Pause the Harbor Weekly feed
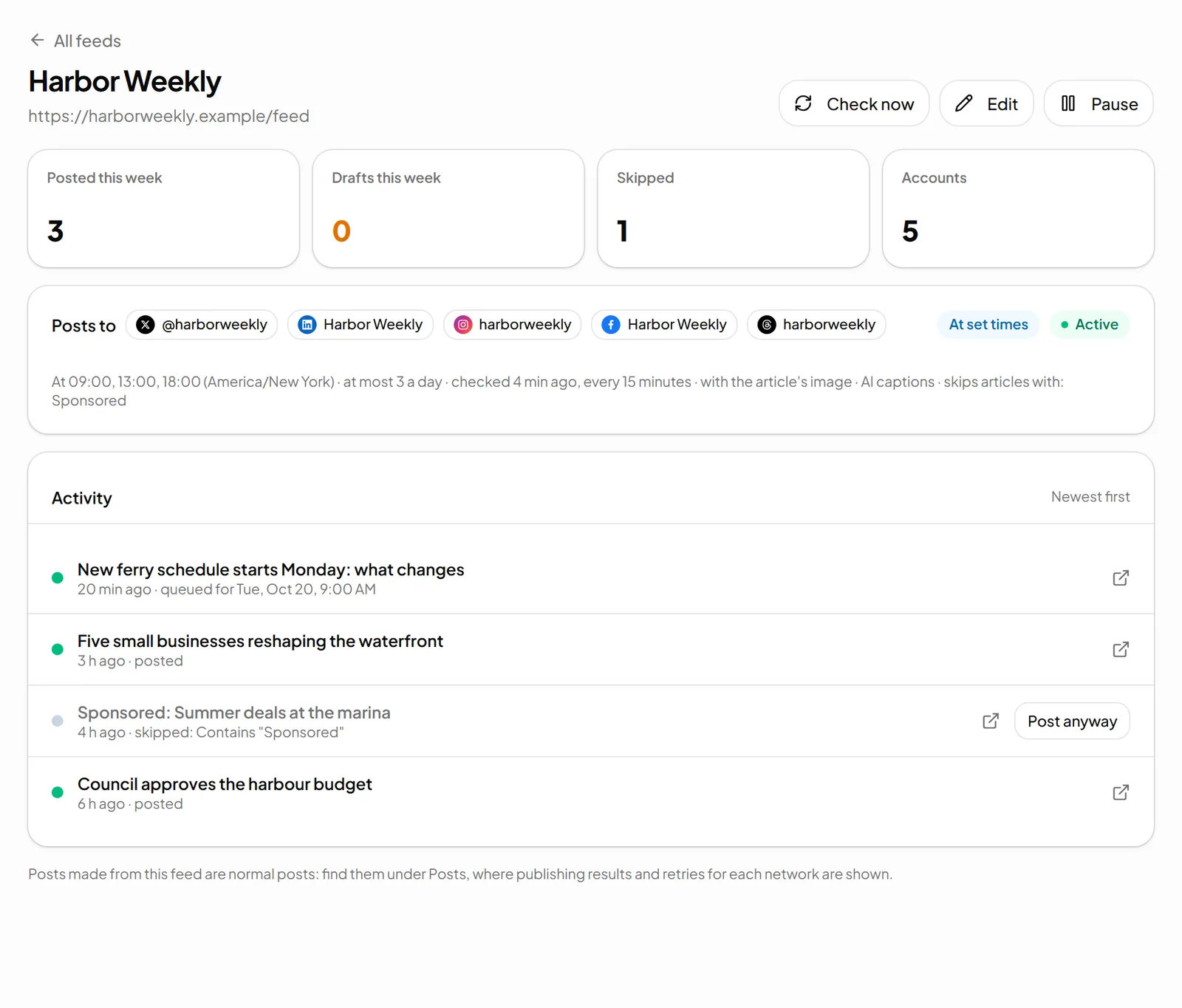1182x1008 pixels. tap(1099, 103)
